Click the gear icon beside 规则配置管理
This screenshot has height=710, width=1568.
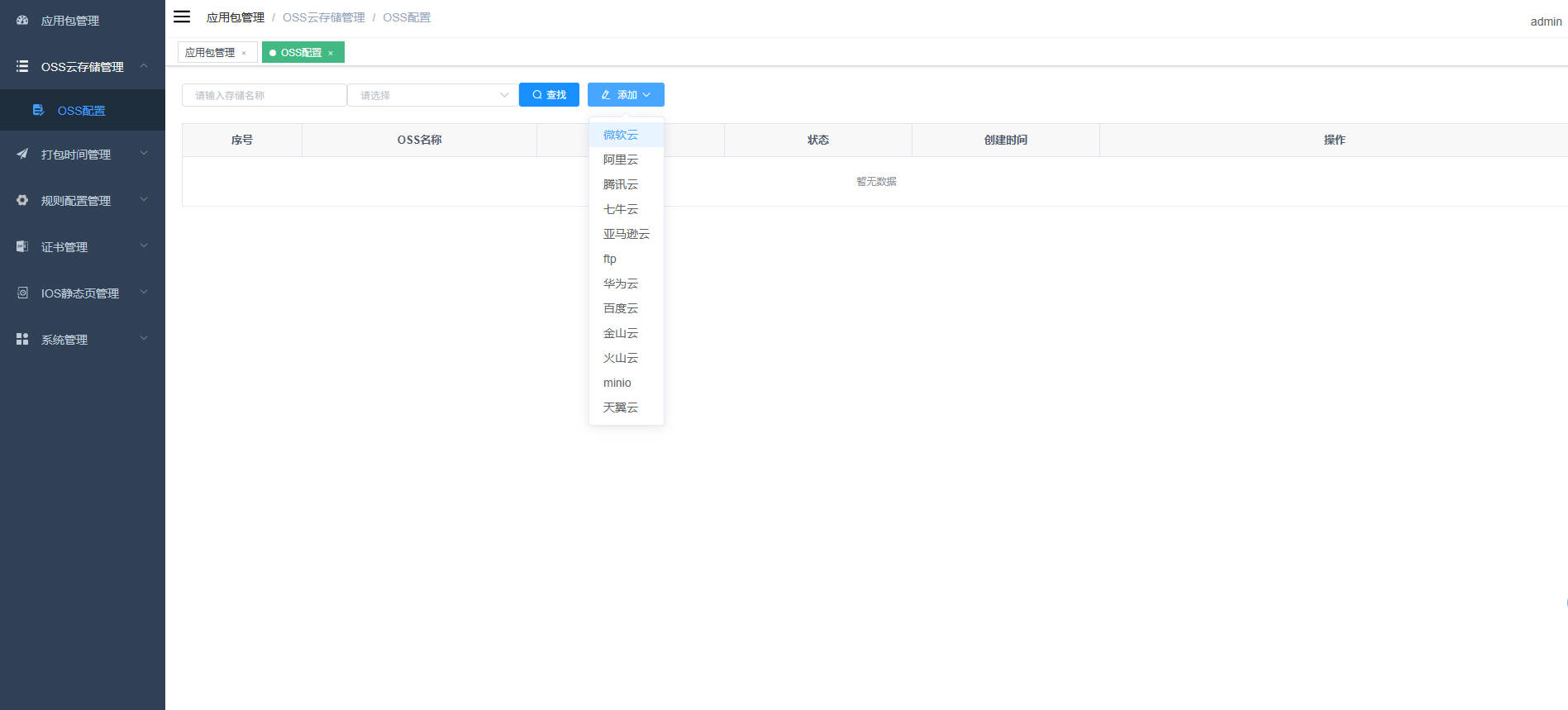click(22, 200)
